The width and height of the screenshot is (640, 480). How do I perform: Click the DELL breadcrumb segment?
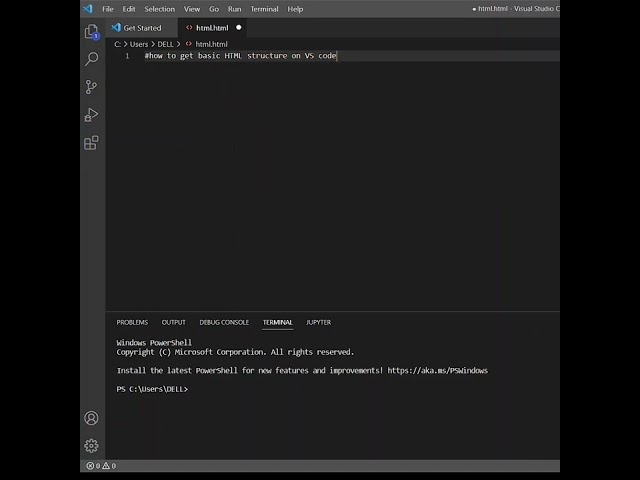point(165,44)
